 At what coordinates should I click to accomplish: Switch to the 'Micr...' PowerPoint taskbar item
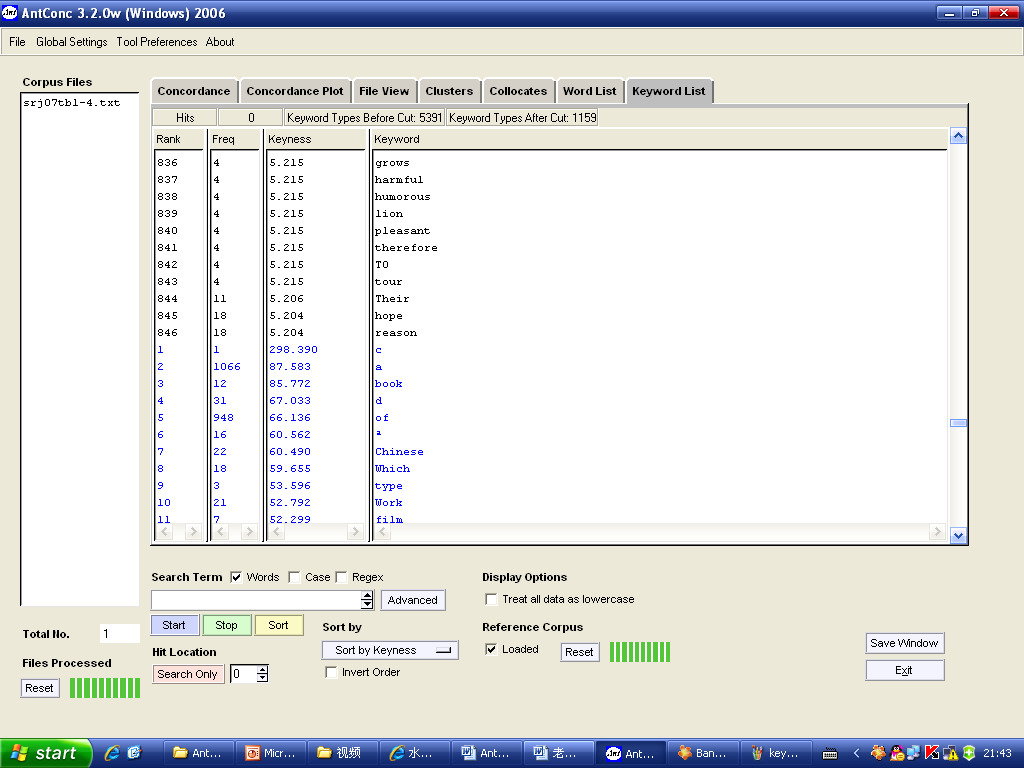tap(270, 753)
